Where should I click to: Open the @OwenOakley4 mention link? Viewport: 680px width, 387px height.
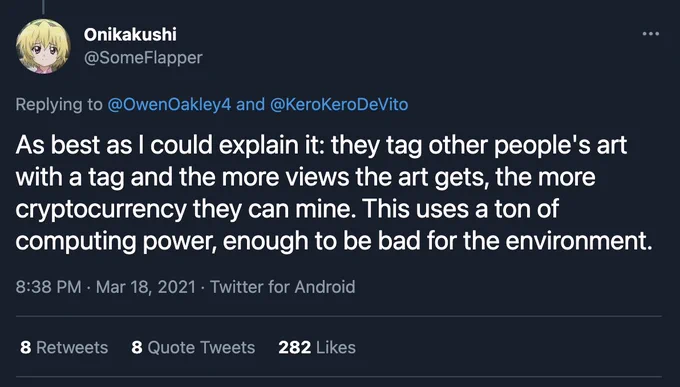(x=169, y=105)
